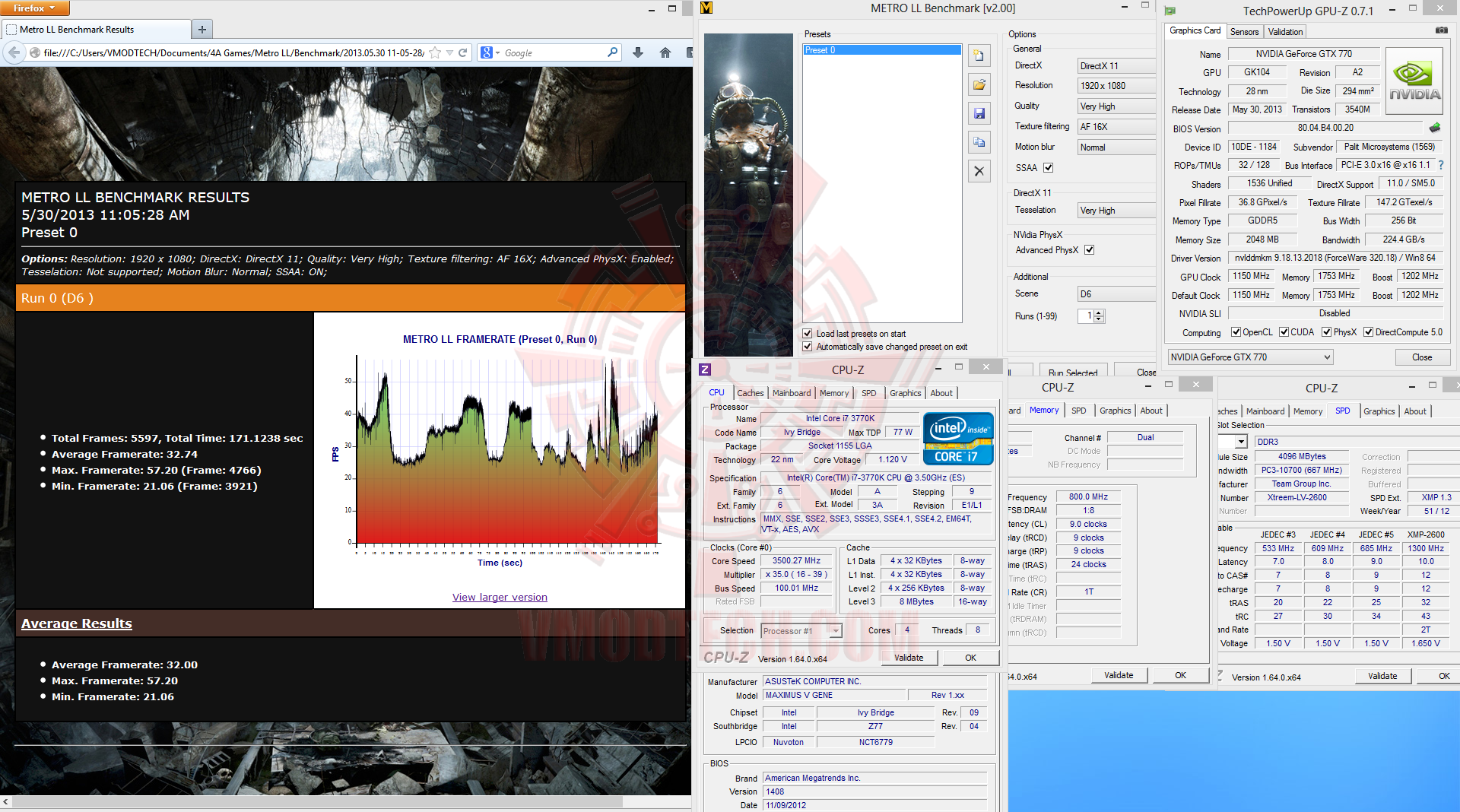1460x812 pixels.
Task: Click View larger version link
Action: [500, 598]
